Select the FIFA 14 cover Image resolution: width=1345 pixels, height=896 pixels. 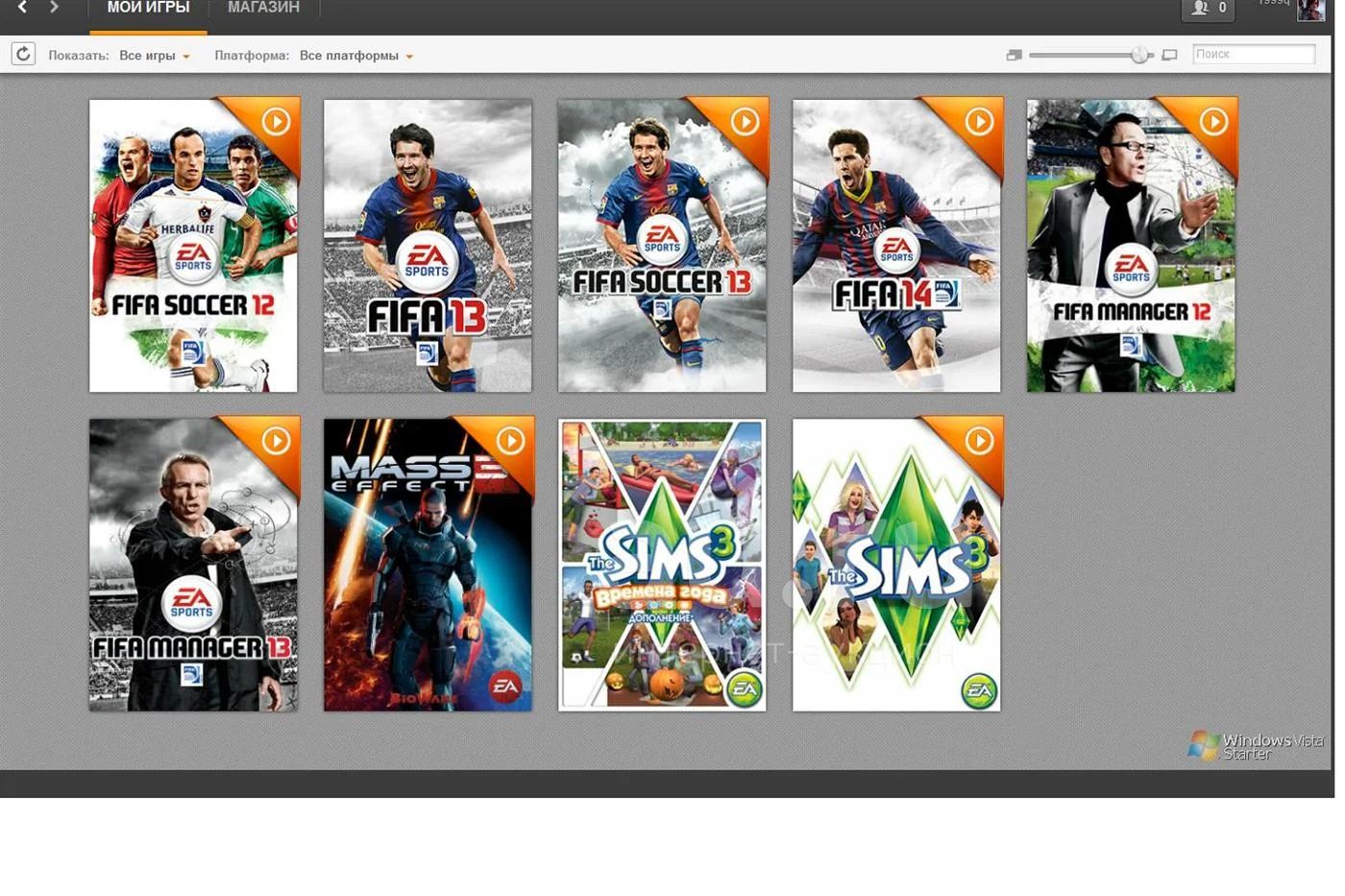pos(896,246)
